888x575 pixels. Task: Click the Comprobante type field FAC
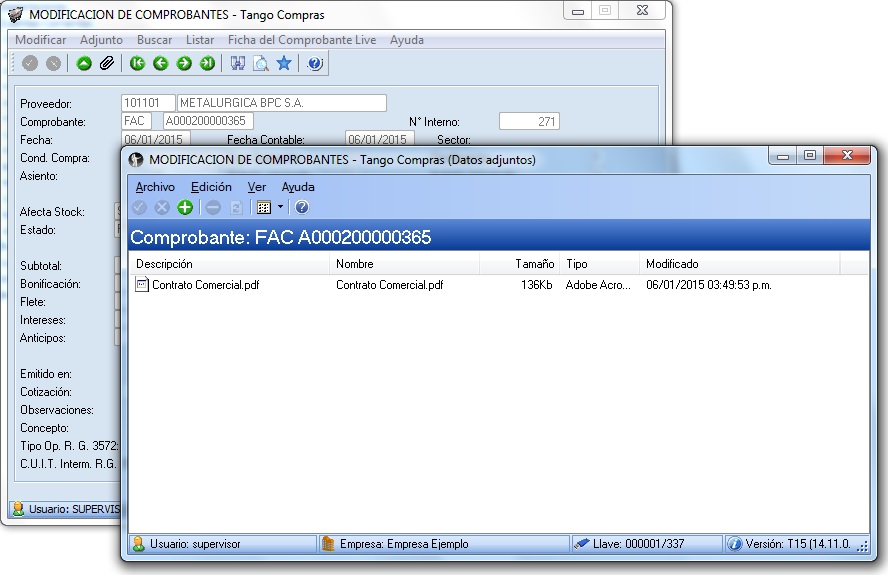136,121
